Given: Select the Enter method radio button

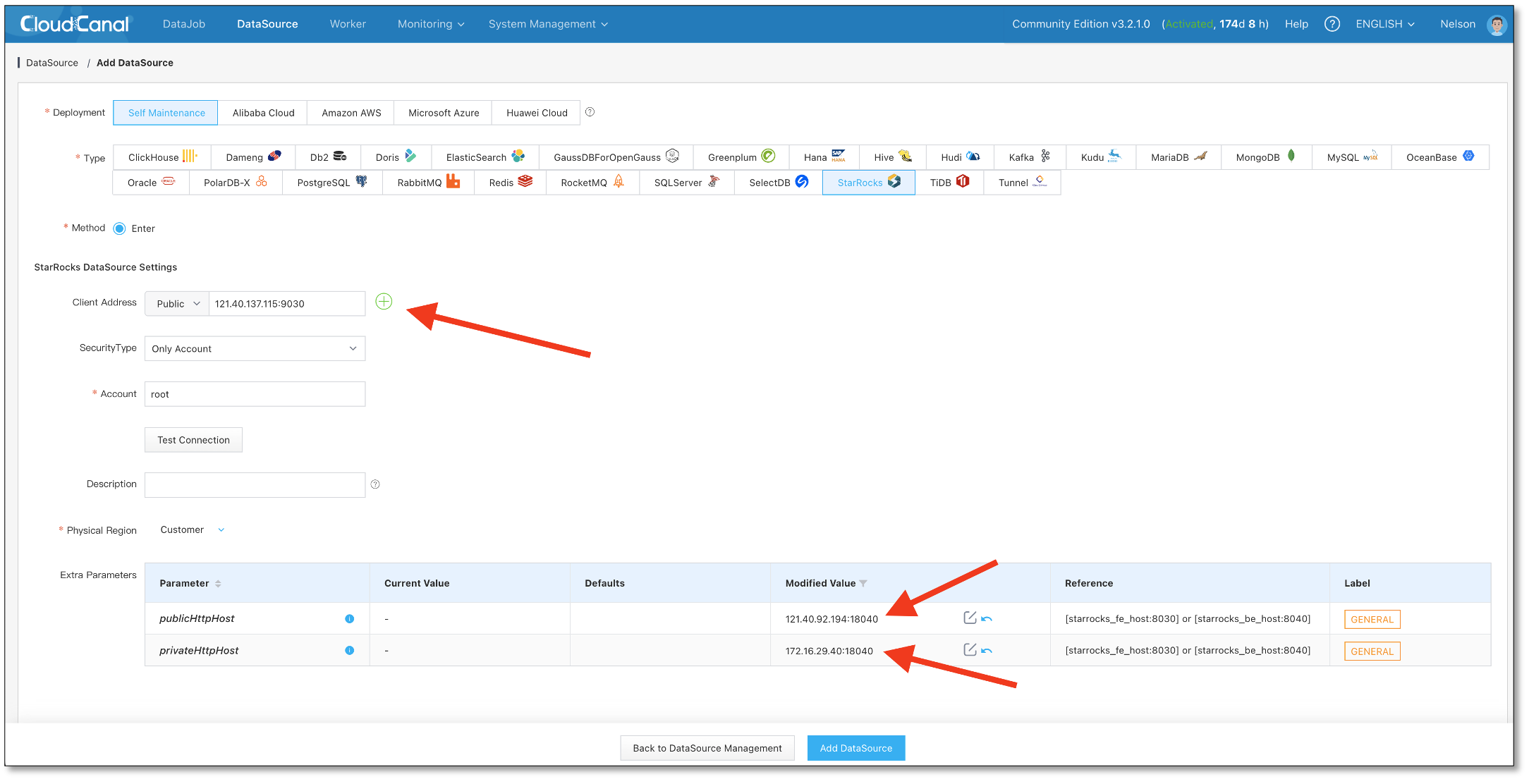Looking at the screenshot, I should coord(120,228).
